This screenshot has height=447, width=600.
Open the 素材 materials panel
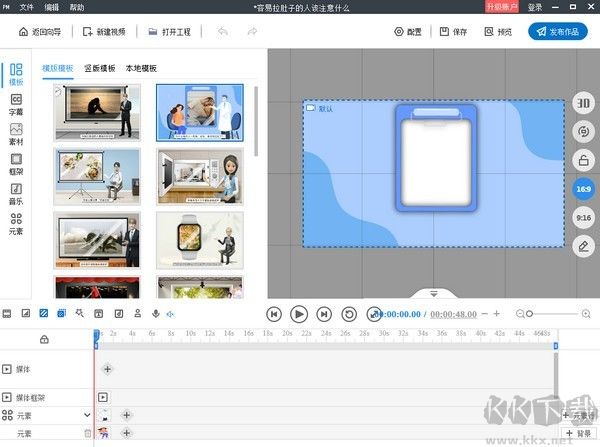tap(16, 134)
